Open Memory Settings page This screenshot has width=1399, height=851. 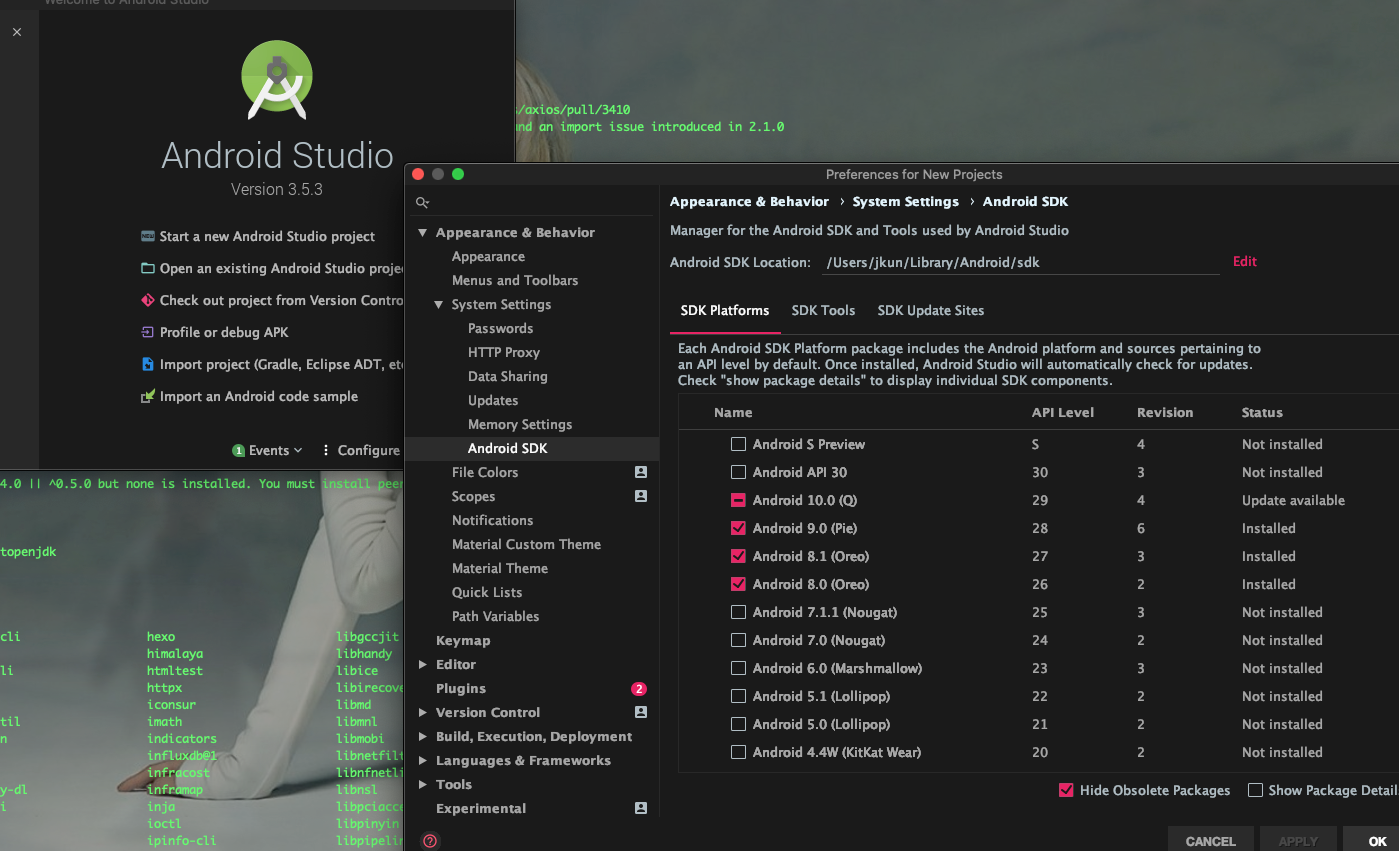tap(520, 424)
